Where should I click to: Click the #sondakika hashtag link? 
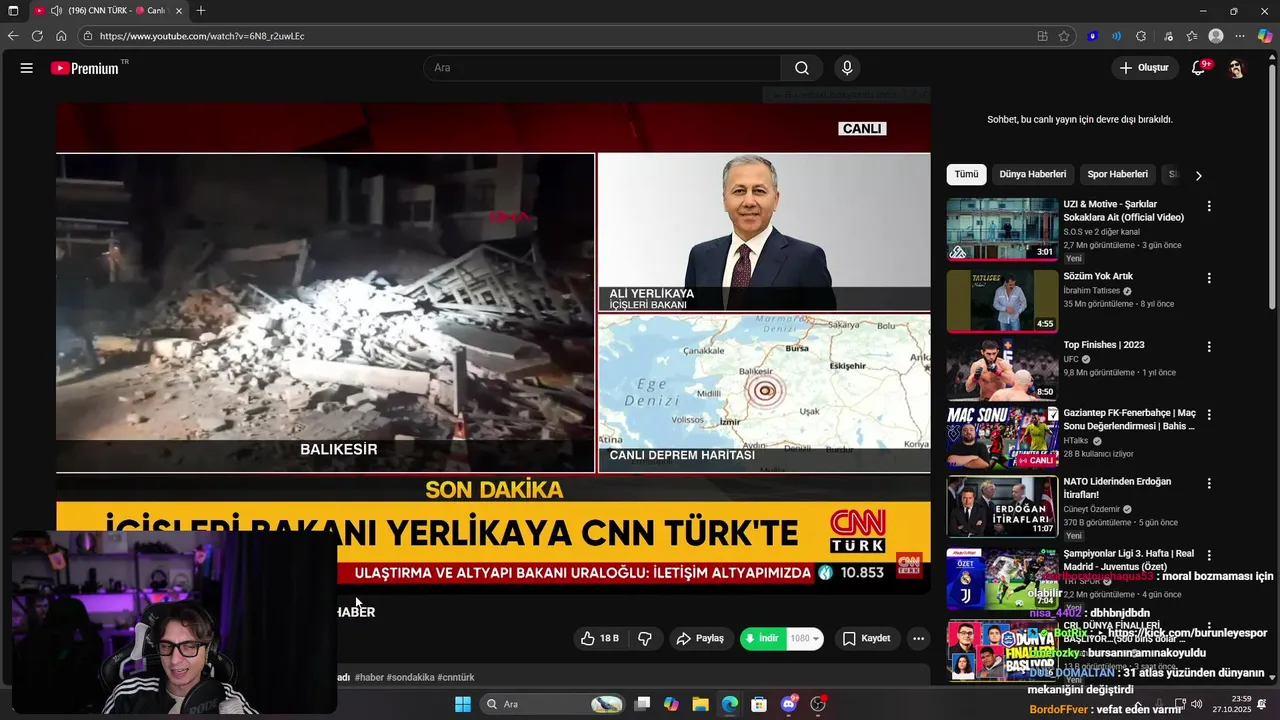(x=410, y=678)
